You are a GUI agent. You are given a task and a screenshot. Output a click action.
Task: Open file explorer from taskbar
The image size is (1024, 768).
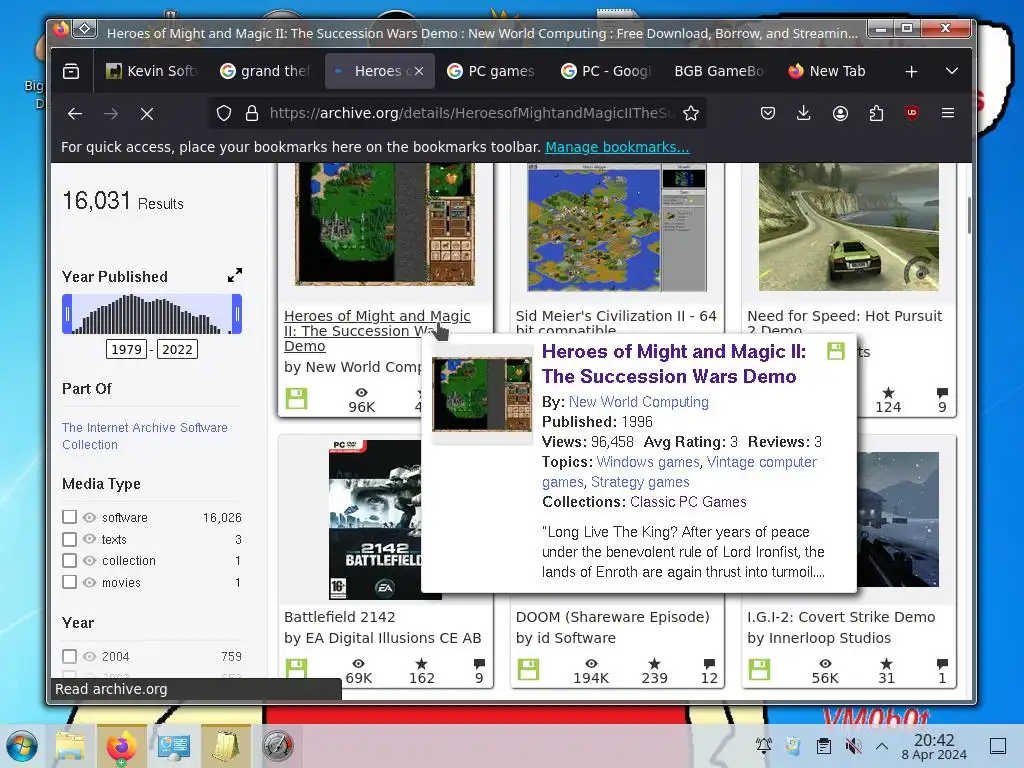70,746
